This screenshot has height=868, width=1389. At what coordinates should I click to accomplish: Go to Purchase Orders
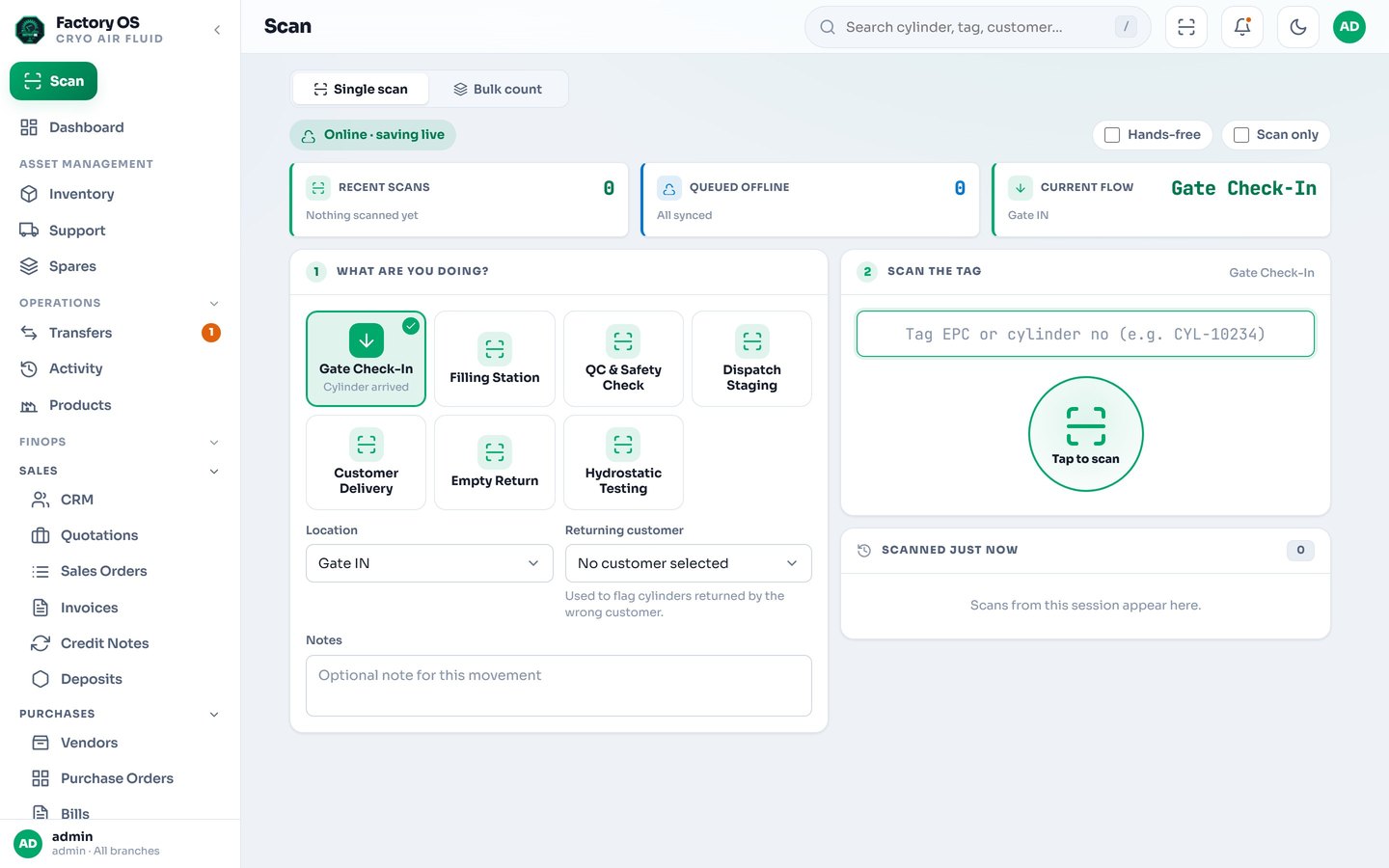tap(125, 778)
